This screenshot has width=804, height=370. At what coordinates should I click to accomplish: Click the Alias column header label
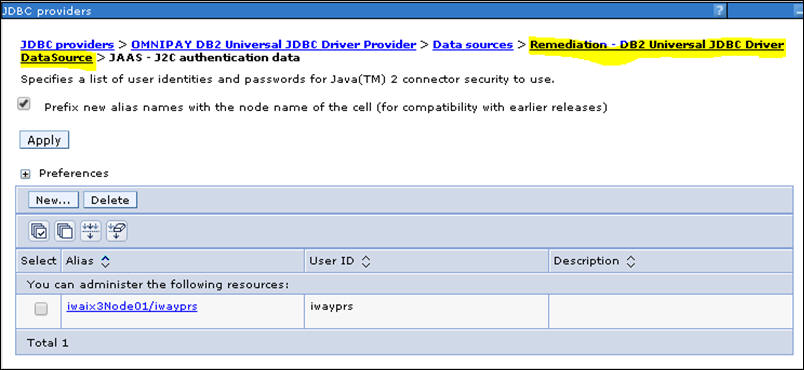click(79, 261)
